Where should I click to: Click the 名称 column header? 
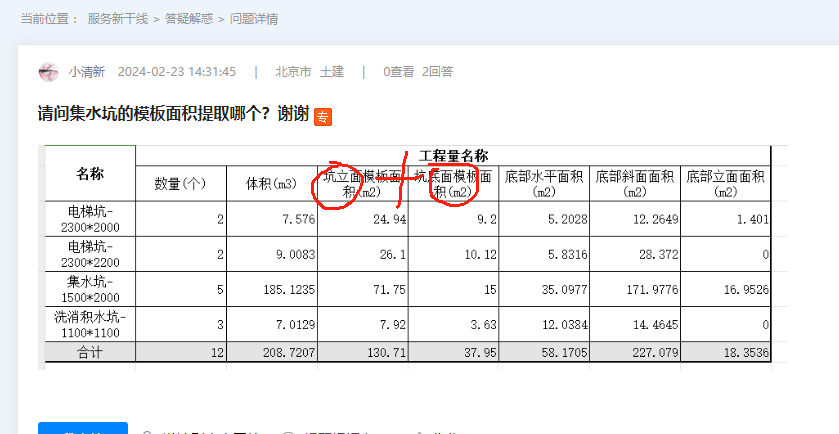coord(90,173)
